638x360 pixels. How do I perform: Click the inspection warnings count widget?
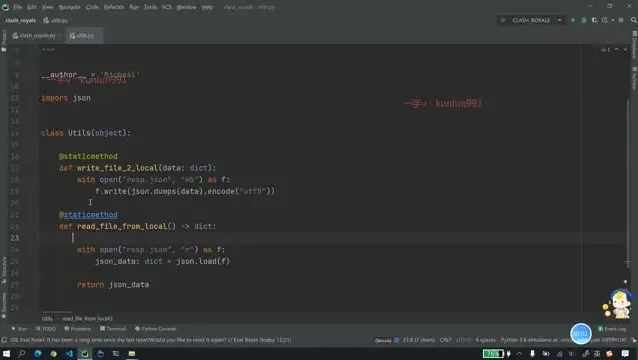click(x=605, y=49)
